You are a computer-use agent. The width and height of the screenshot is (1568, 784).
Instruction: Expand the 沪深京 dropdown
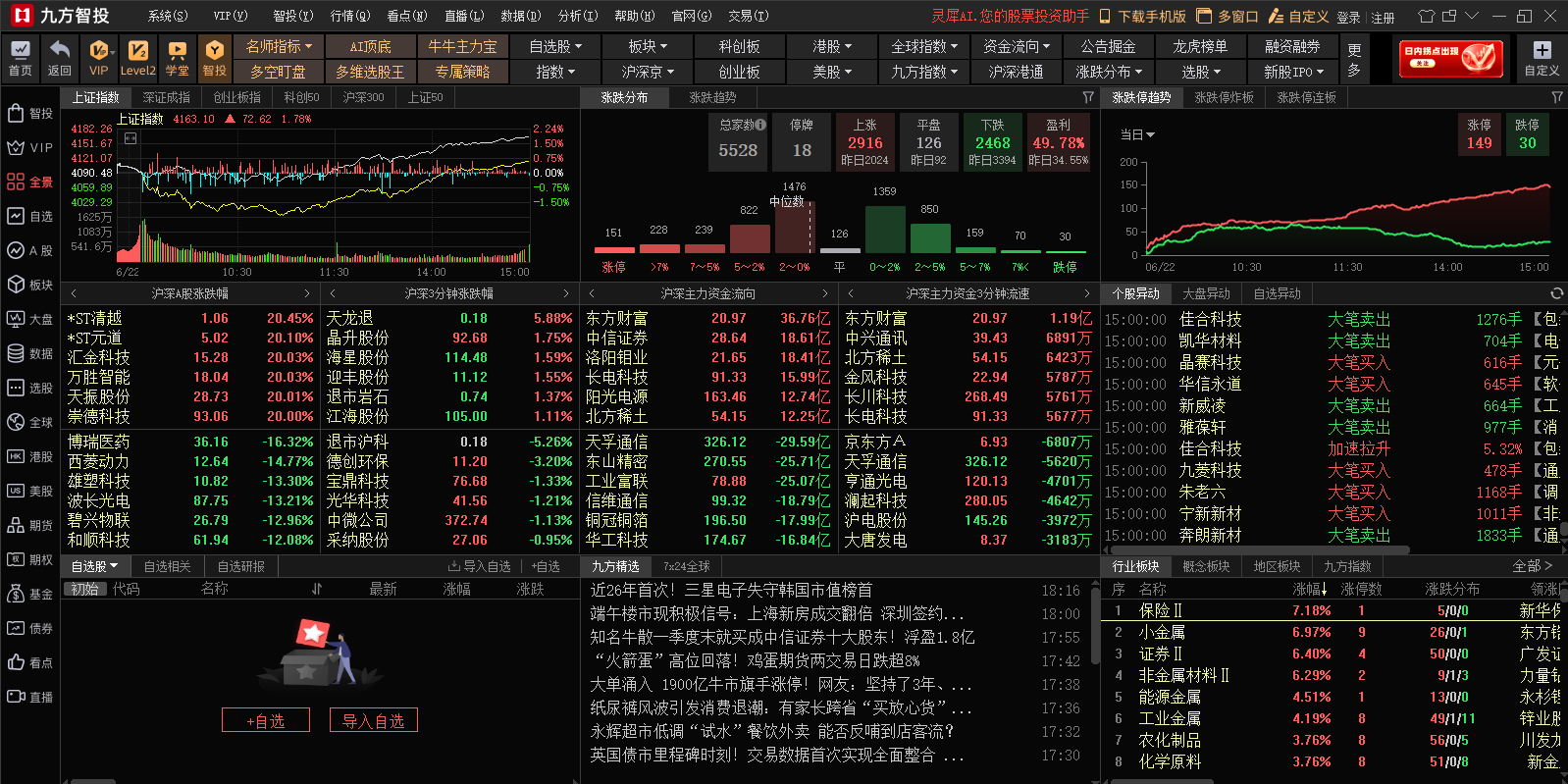648,72
